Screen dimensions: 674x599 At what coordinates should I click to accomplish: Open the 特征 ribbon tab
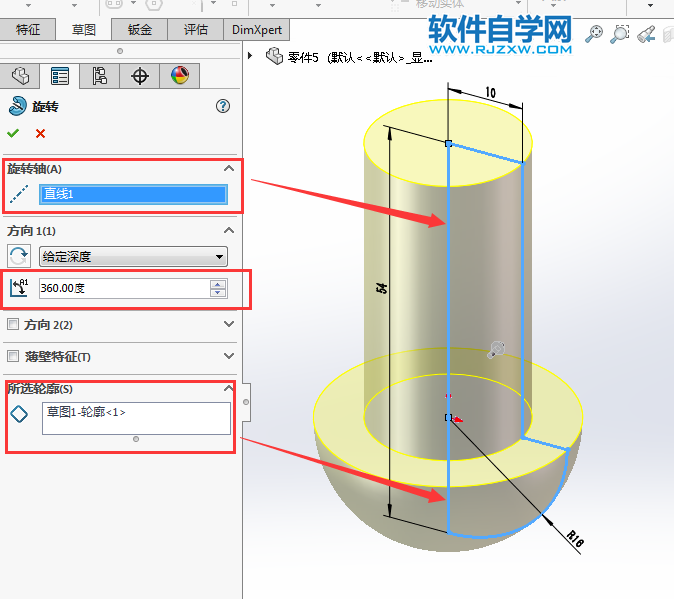(x=28, y=29)
